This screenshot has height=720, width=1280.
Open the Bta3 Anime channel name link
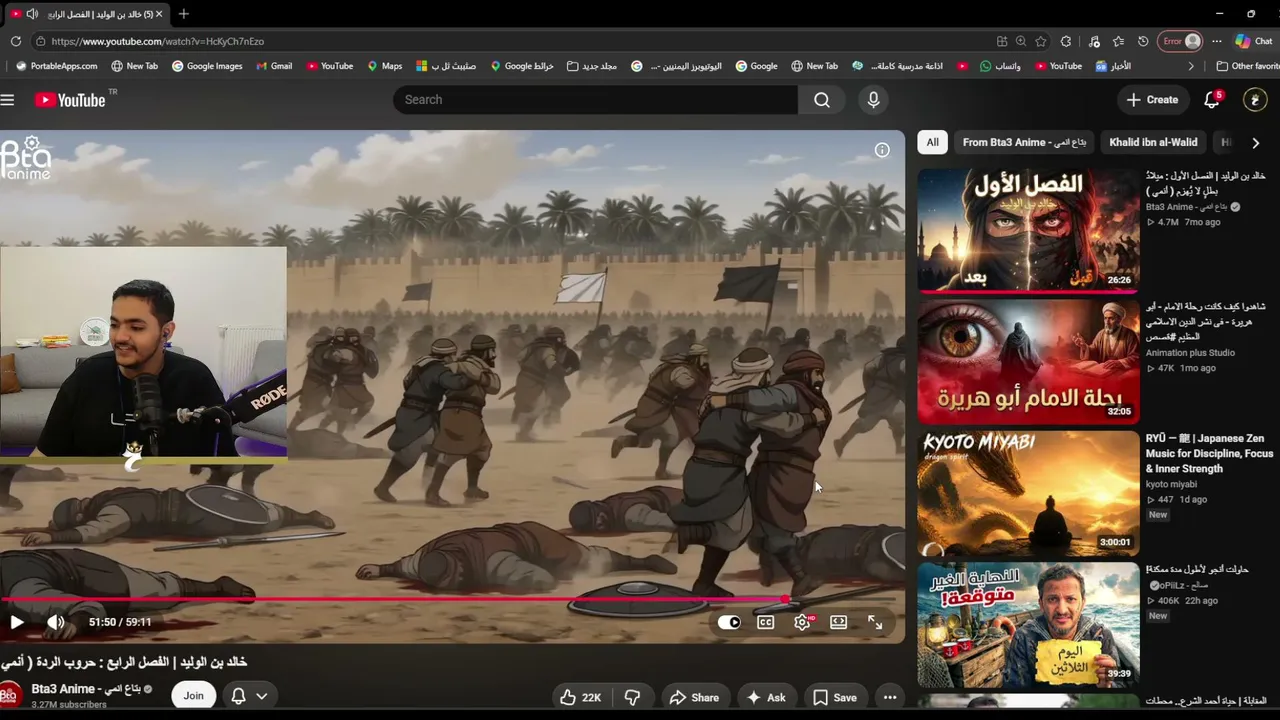[x=86, y=689]
